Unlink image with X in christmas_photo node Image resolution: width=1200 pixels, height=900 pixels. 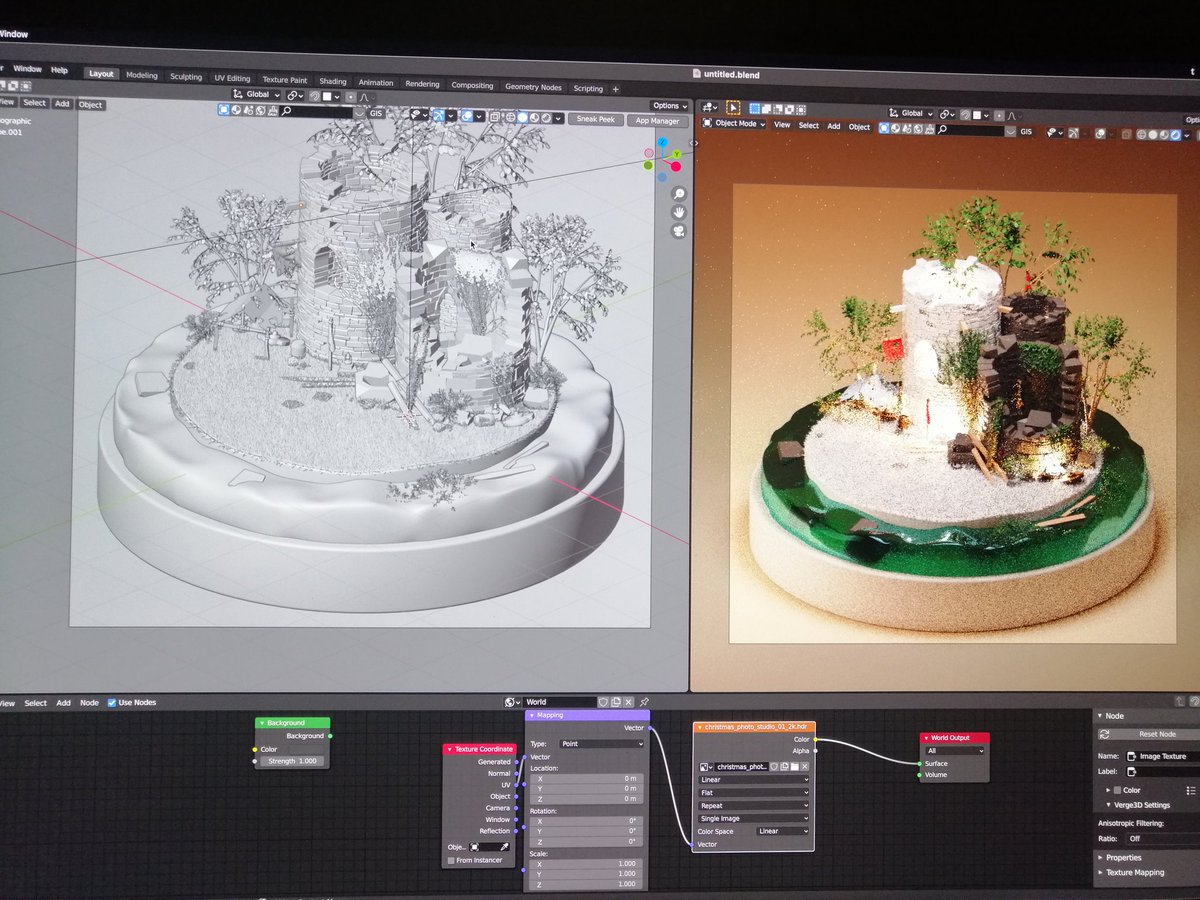click(x=805, y=766)
